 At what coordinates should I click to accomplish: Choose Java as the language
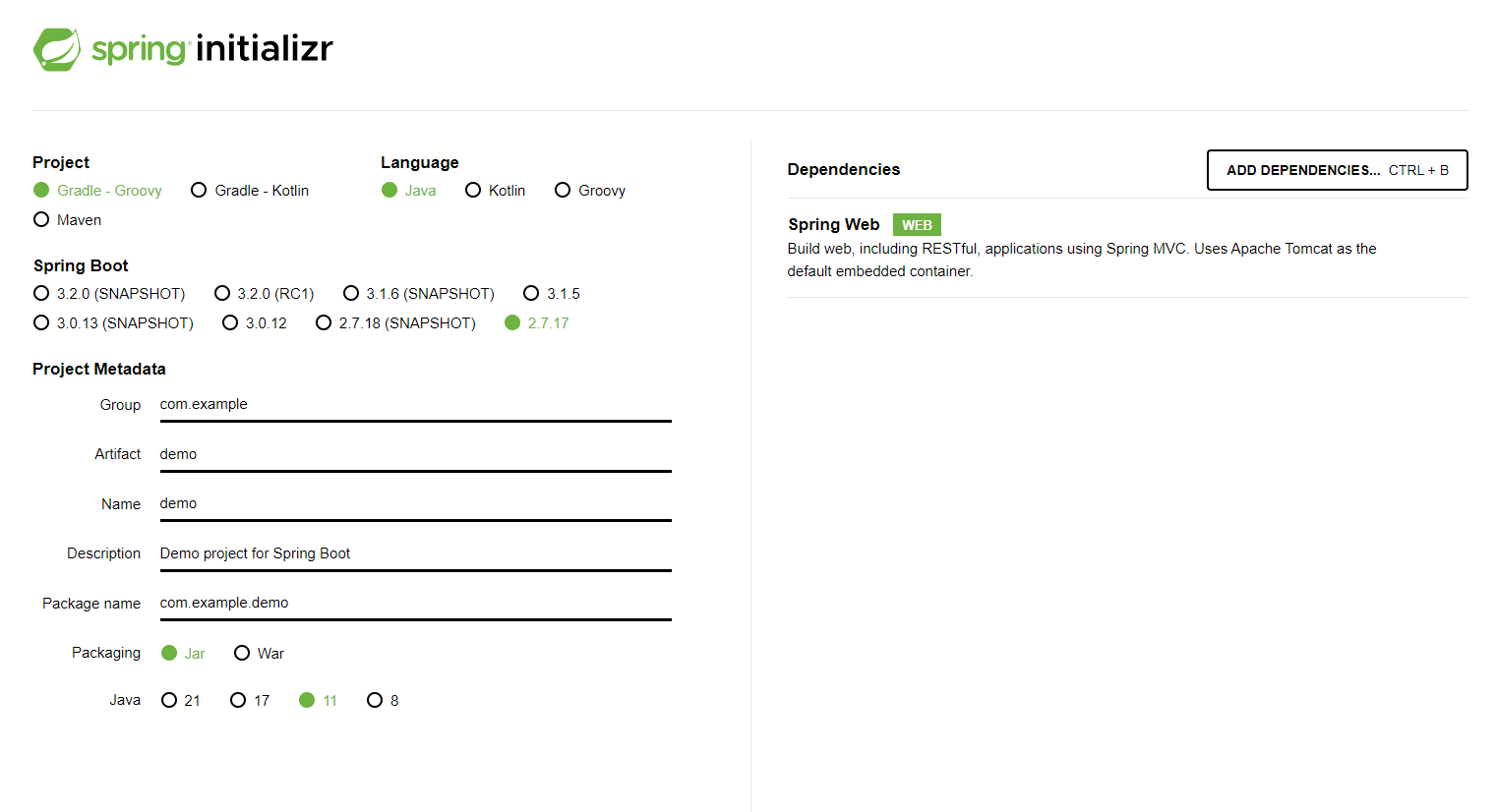click(408, 191)
